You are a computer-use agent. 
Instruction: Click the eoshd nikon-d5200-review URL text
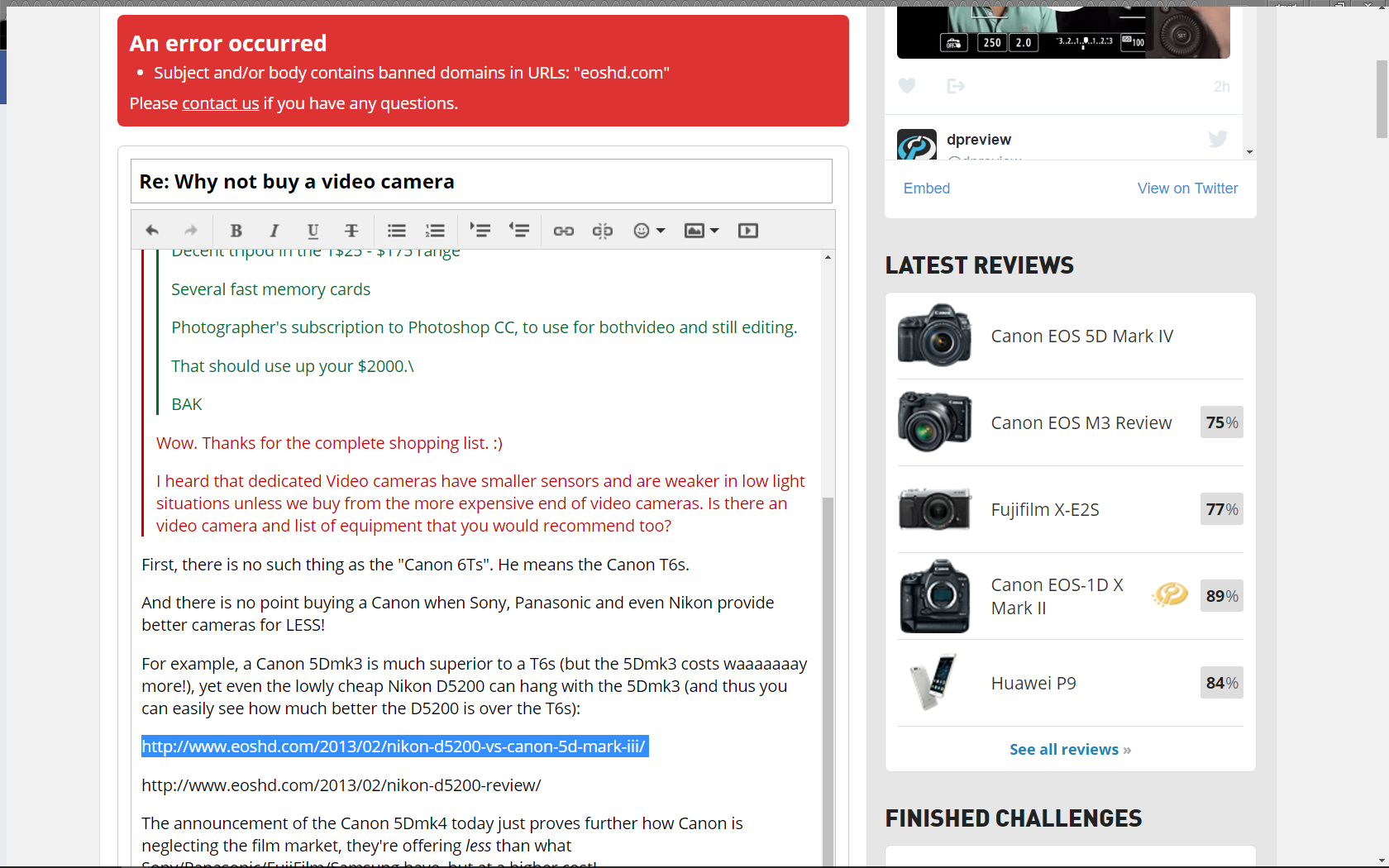click(341, 785)
